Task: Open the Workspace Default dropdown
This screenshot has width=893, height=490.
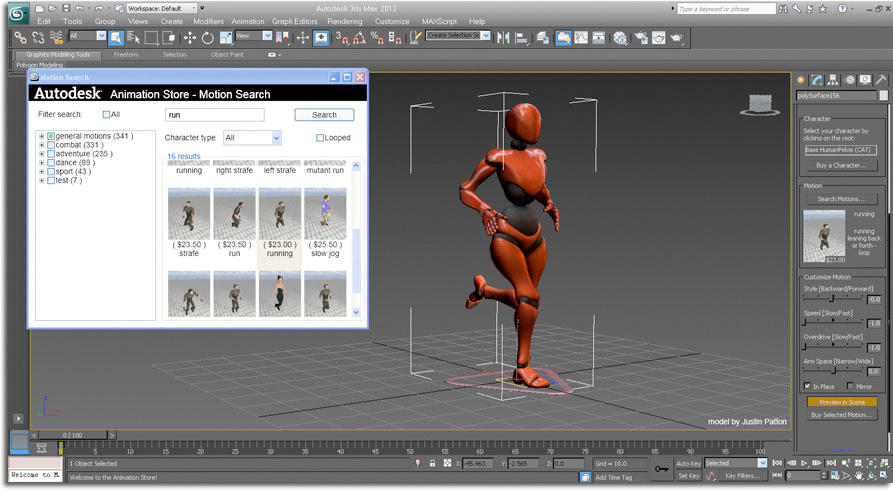Action: [x=160, y=8]
